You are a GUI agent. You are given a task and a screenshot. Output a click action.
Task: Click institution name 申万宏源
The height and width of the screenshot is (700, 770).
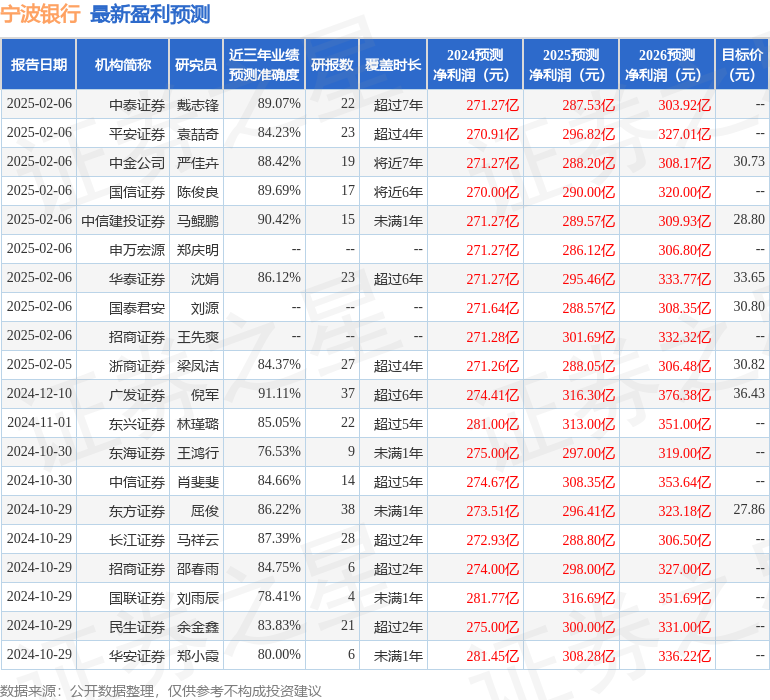click(x=137, y=250)
